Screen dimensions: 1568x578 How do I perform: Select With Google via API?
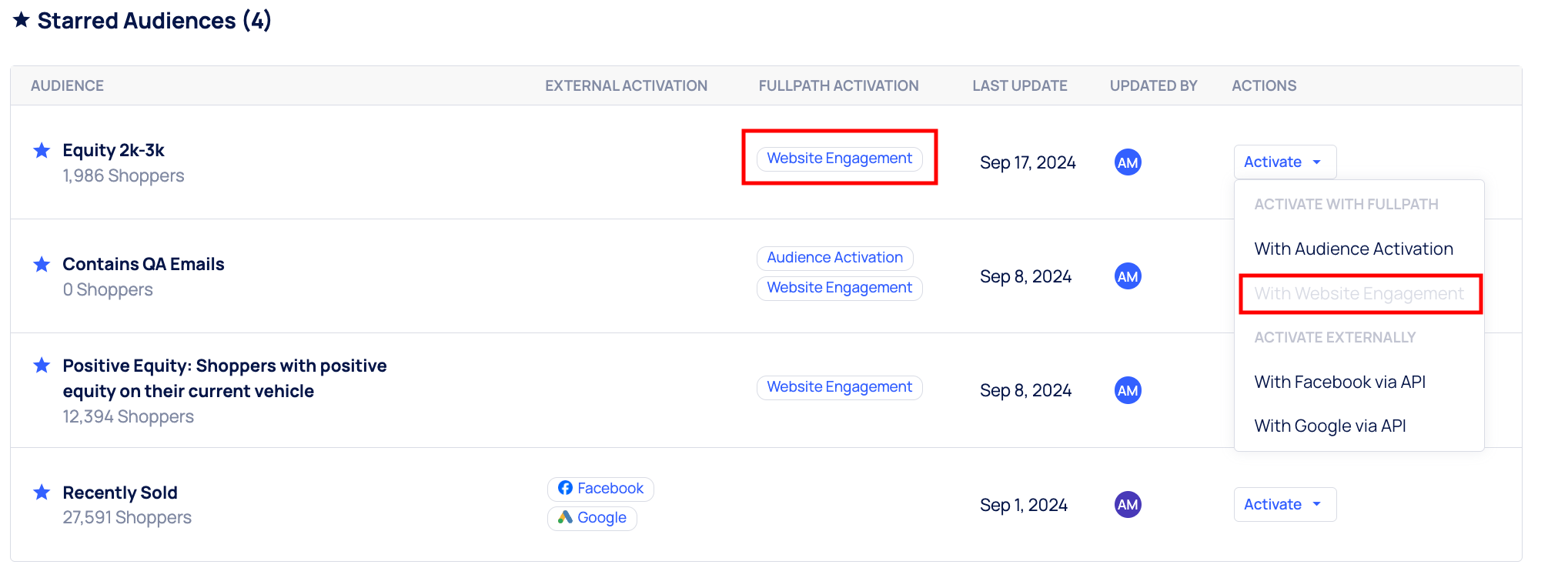pyautogui.click(x=1329, y=426)
